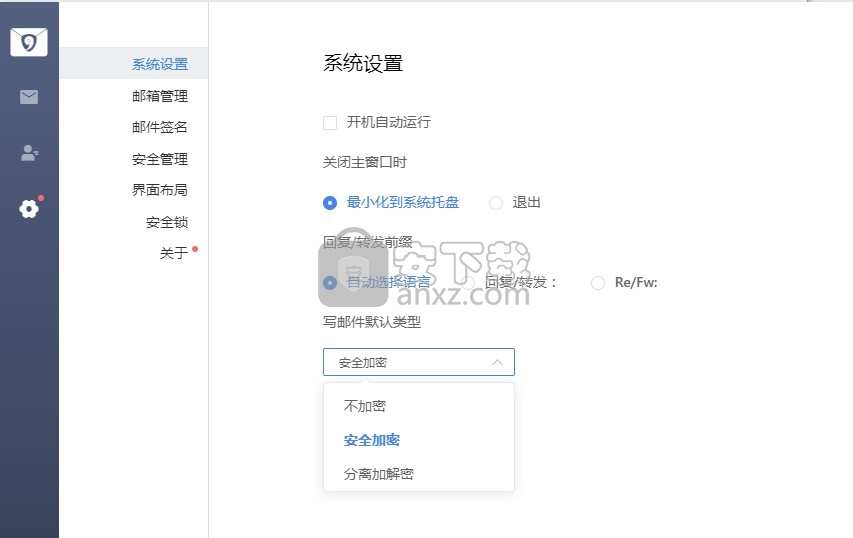Enable the 开机自动运行 checkbox

point(330,122)
